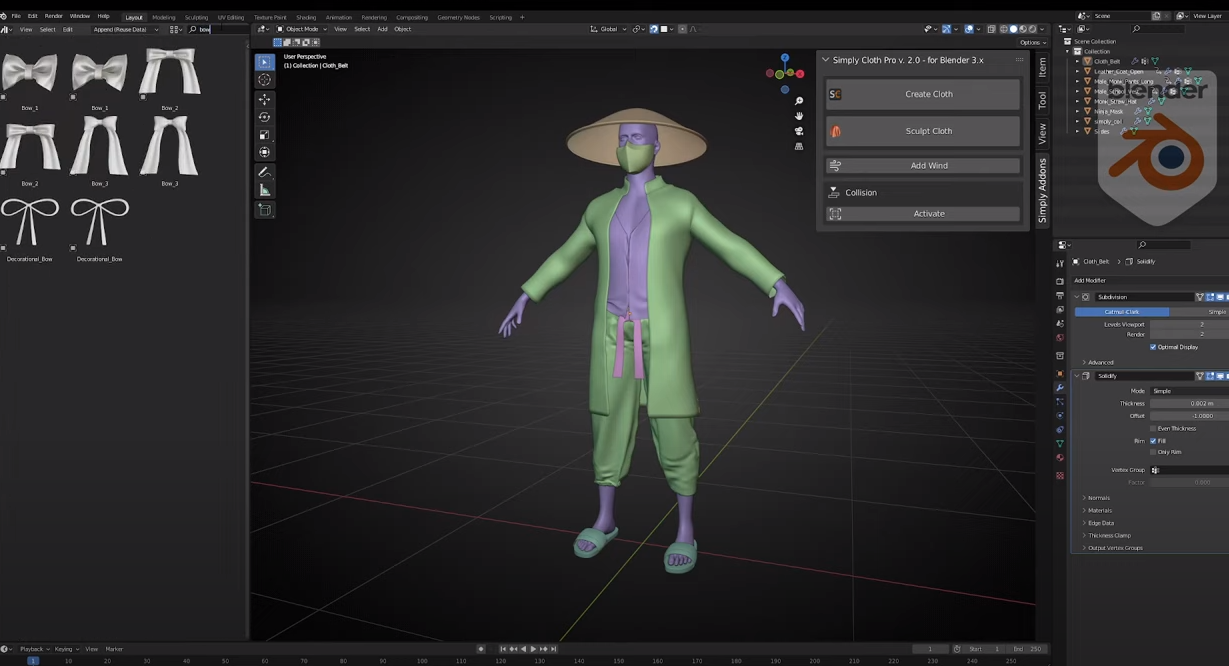Open the Global transform orientation dropdown
1229x666 pixels.
click(609, 29)
